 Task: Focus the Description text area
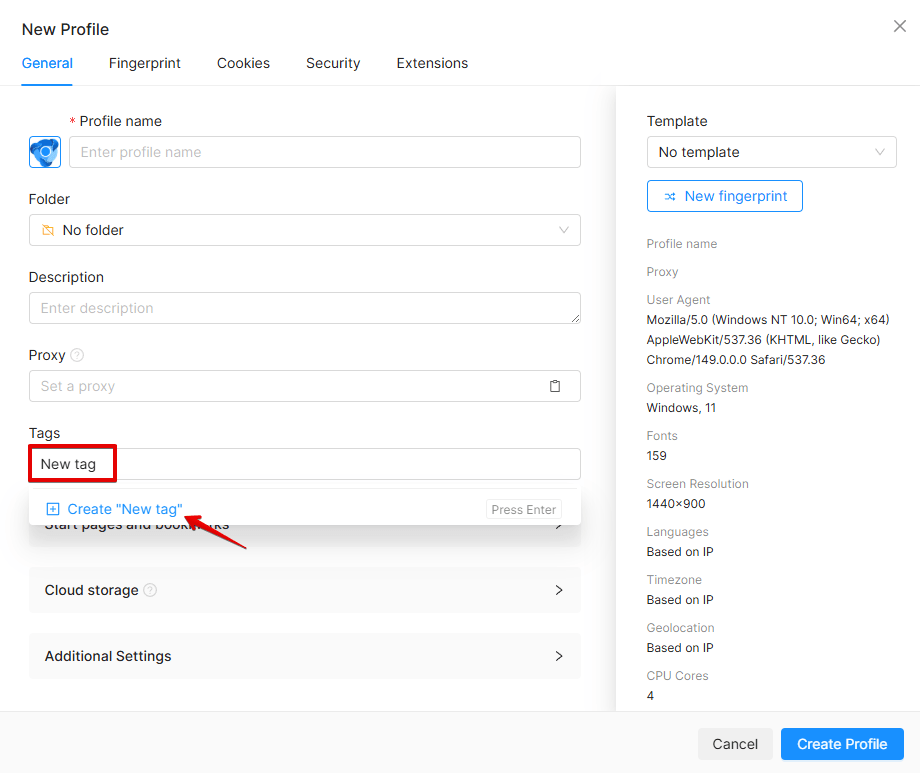(x=305, y=308)
